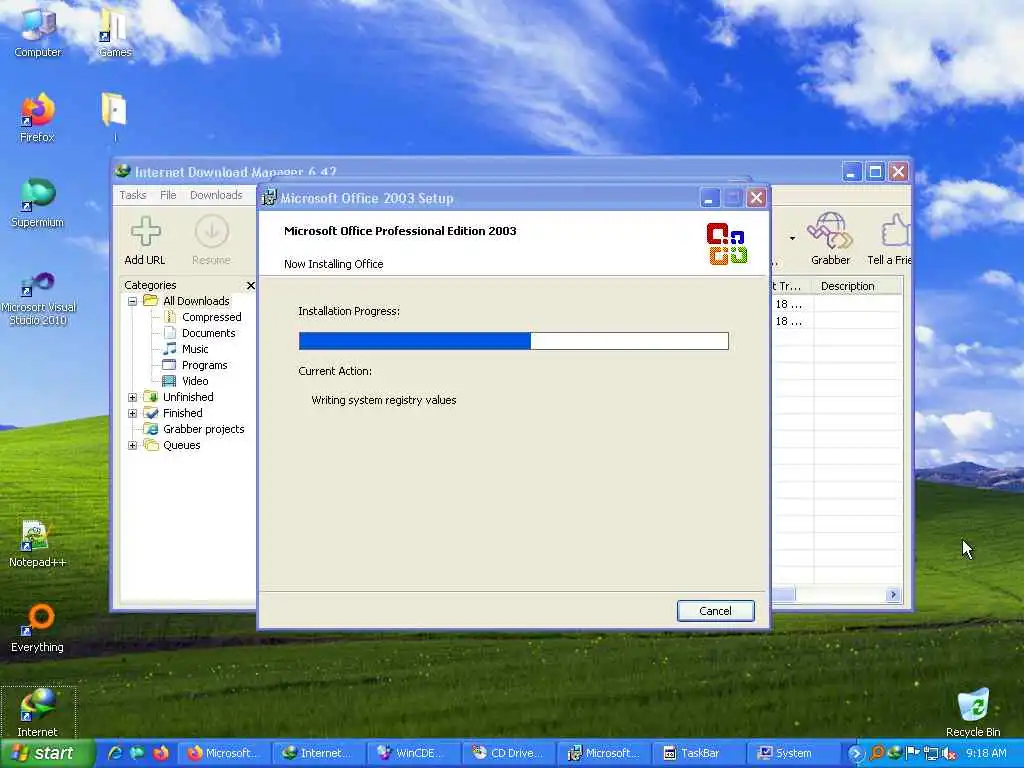Open the toolbar dropdown arrow left of Grabber
Image resolution: width=1024 pixels, height=768 pixels.
click(x=792, y=238)
